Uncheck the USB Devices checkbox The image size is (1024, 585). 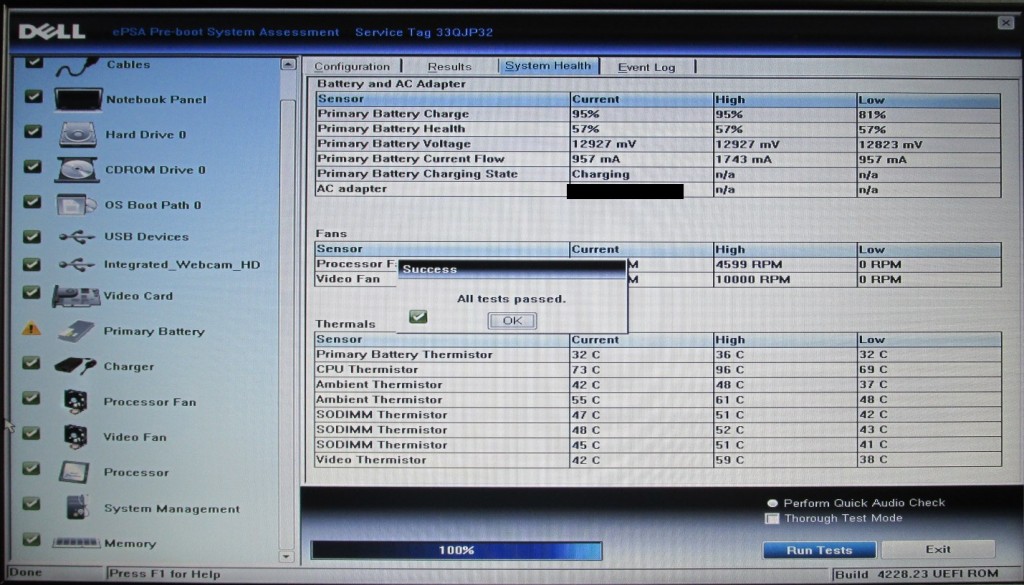pos(33,237)
